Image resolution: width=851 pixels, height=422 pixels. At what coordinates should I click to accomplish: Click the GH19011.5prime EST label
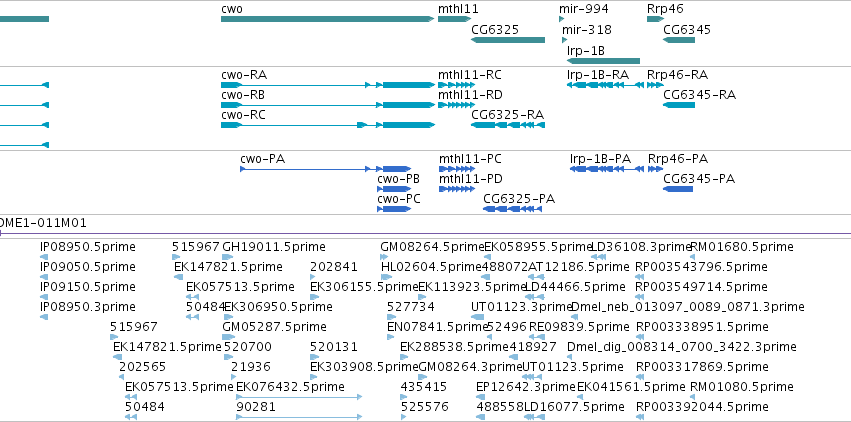pos(274,247)
